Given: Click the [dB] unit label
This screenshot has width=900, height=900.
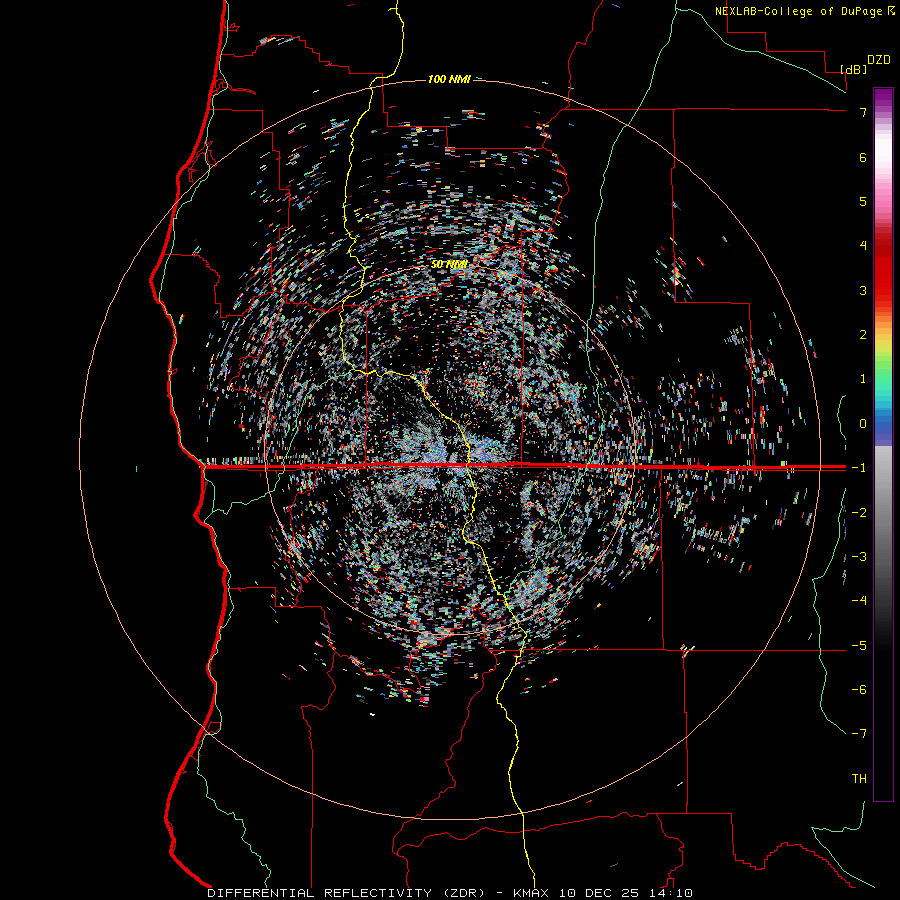Looking at the screenshot, I should pyautogui.click(x=854, y=69).
